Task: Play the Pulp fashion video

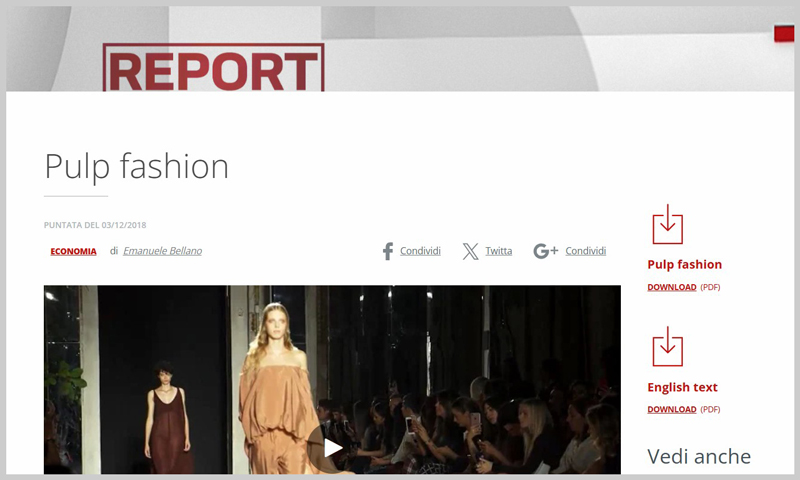Action: click(333, 448)
